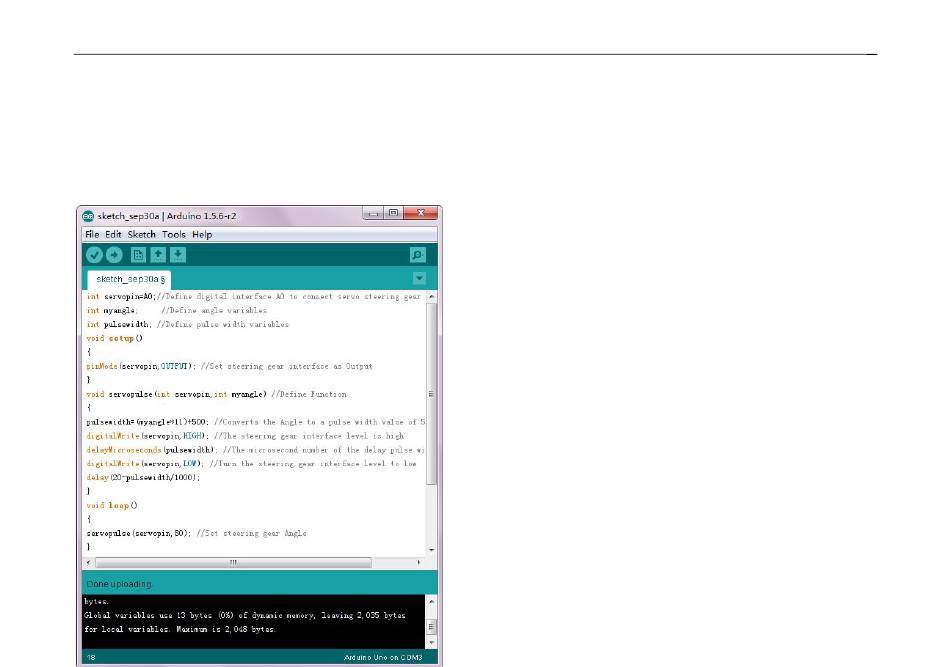Click the 'digitalWrite(servopin,HIGH);' line

click(245, 436)
